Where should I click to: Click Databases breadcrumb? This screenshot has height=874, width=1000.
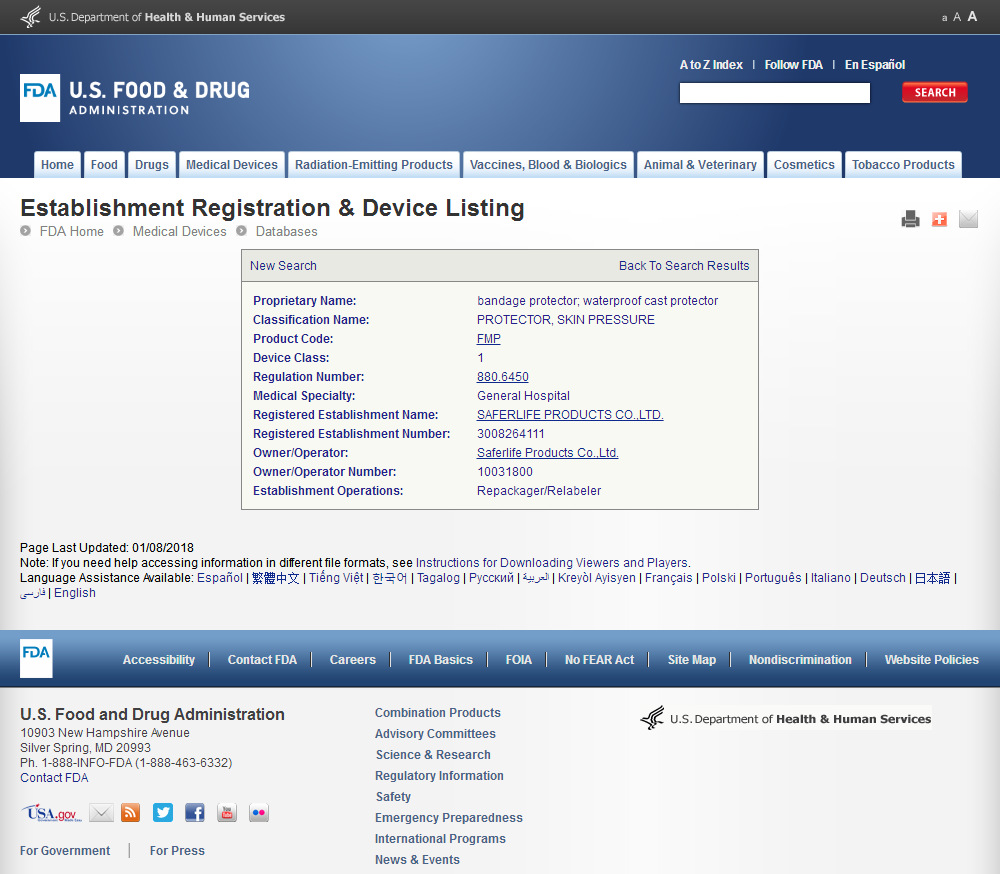pos(286,232)
